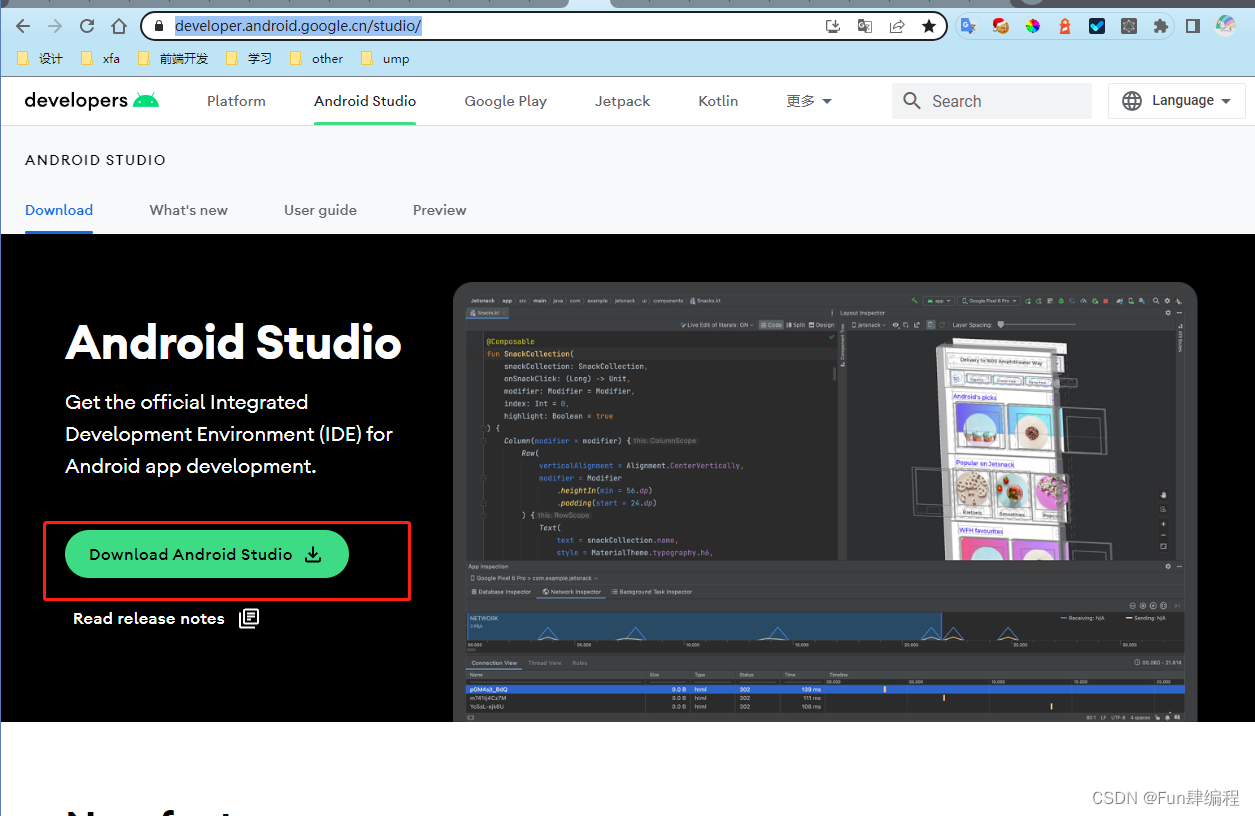Click the browser forward arrow

pyautogui.click(x=55, y=26)
